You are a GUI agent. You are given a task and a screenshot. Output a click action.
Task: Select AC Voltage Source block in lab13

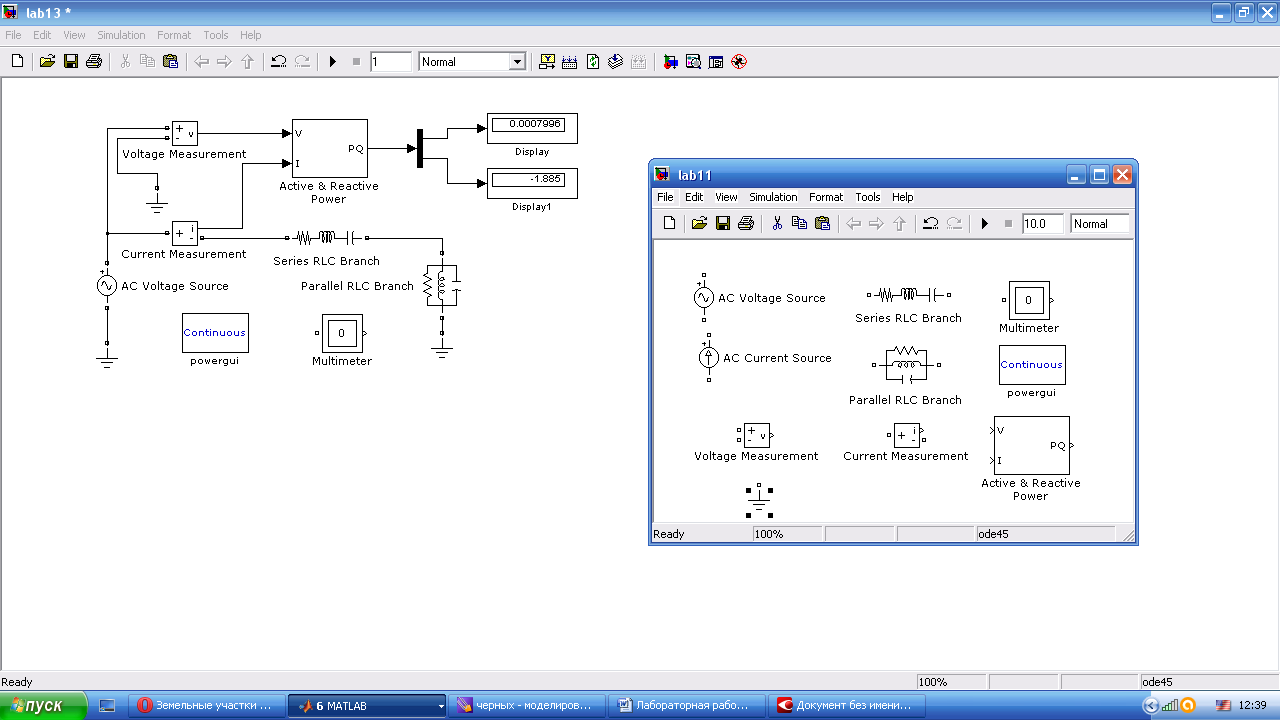coord(107,286)
